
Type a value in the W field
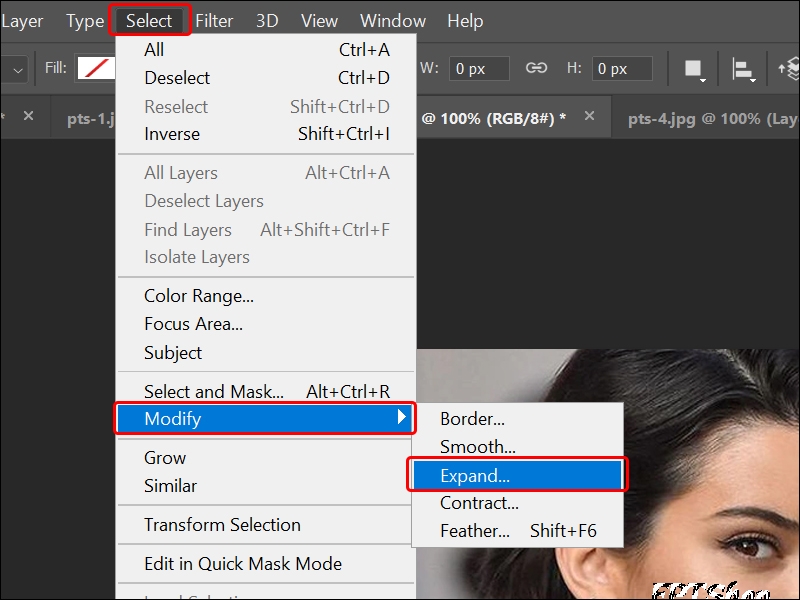(x=479, y=69)
